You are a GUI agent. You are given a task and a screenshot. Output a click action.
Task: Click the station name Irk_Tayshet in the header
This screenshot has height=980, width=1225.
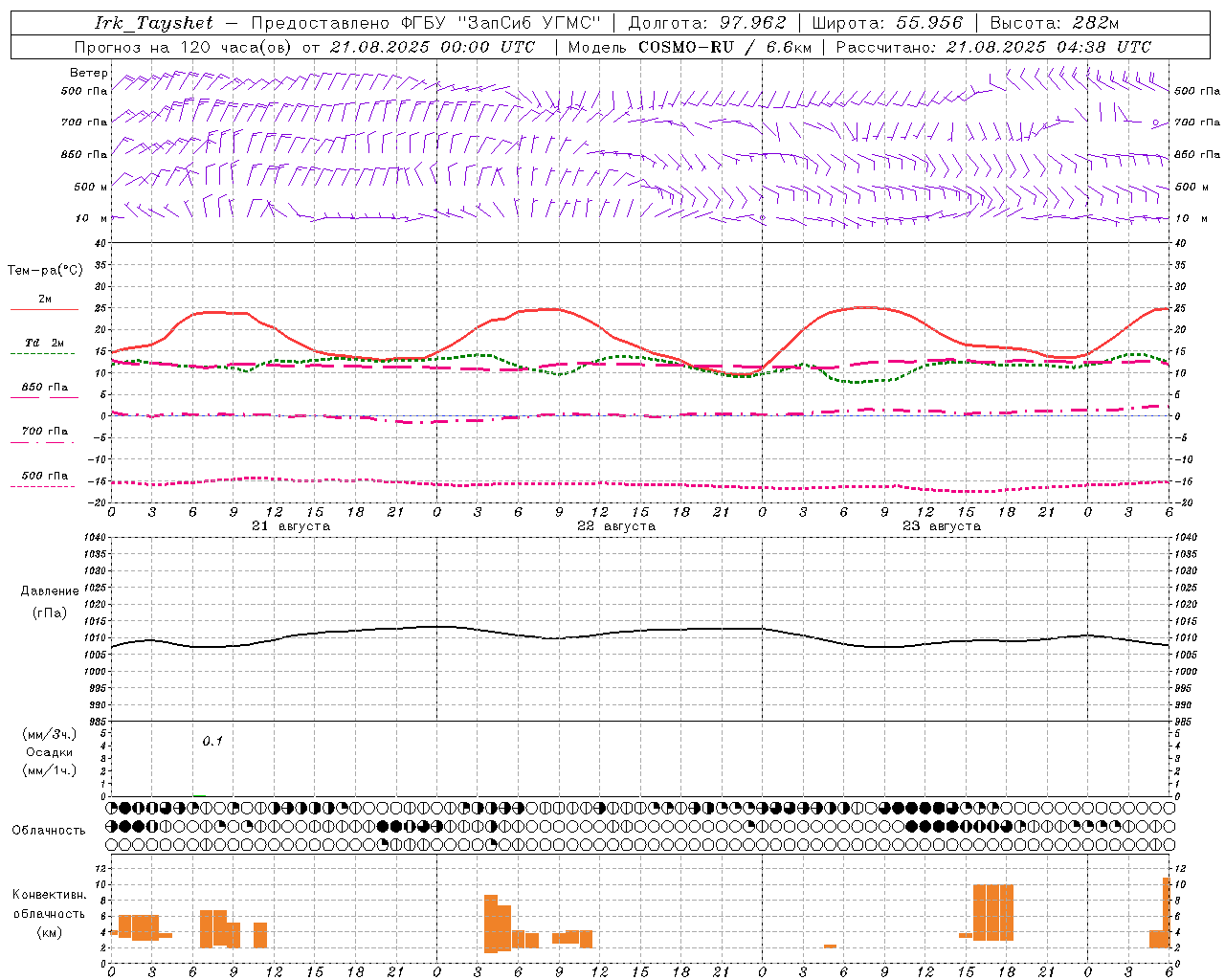click(x=154, y=23)
